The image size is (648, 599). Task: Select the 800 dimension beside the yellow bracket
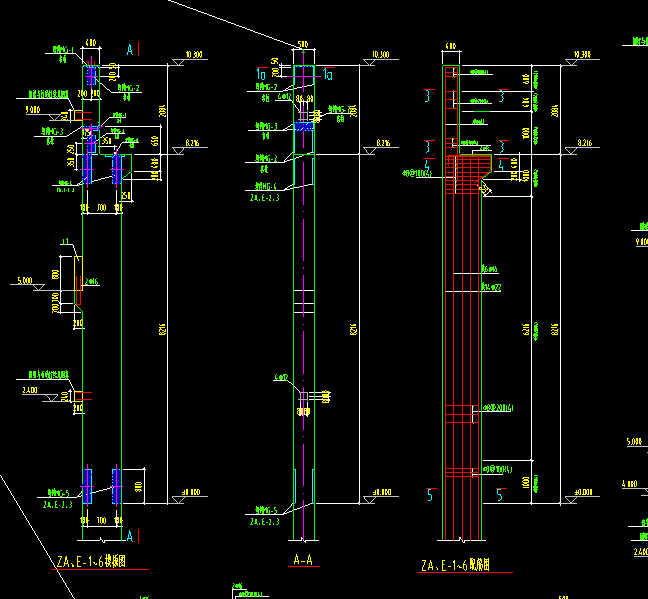pos(55,274)
